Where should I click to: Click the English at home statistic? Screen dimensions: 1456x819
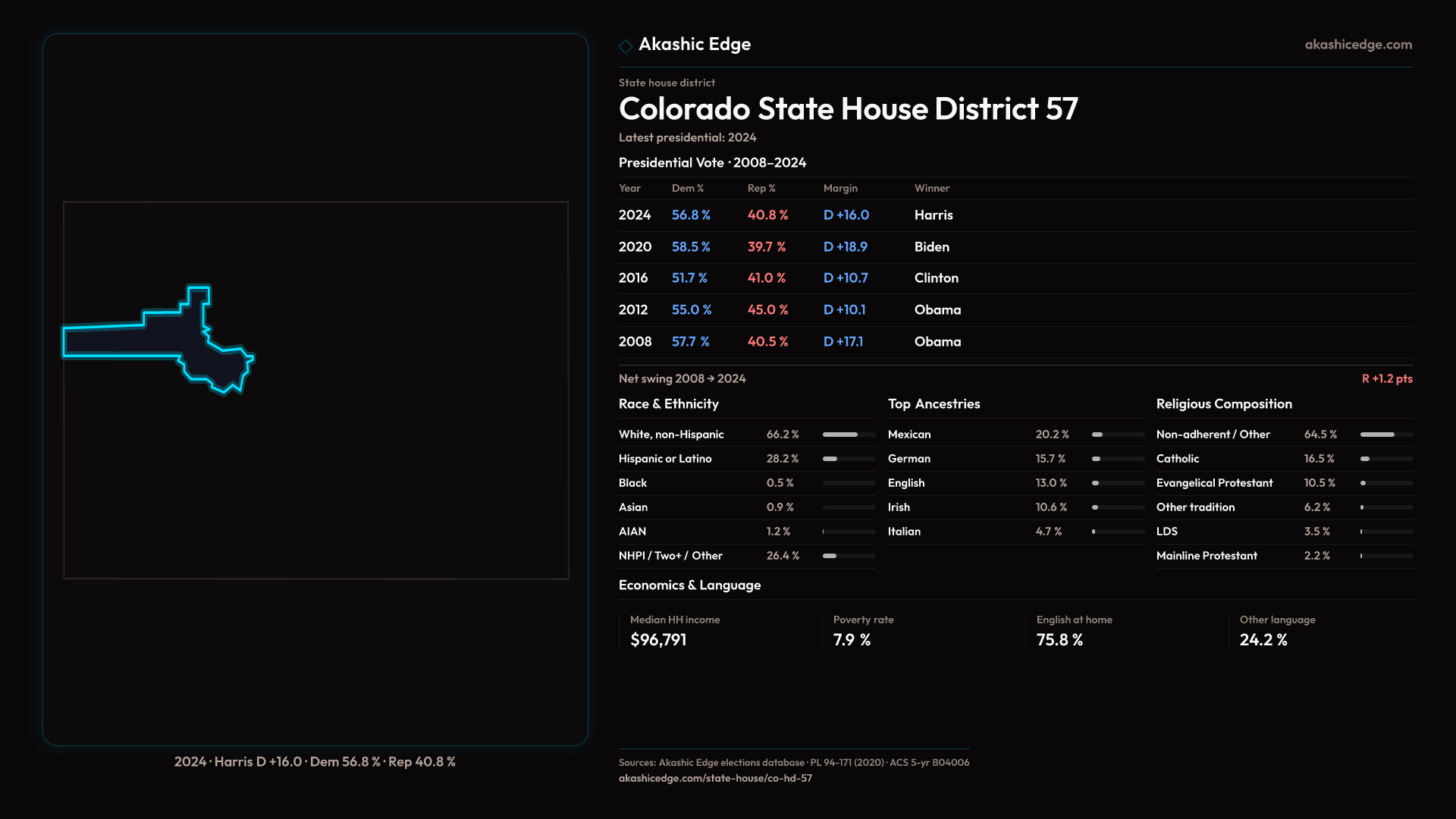(1059, 640)
